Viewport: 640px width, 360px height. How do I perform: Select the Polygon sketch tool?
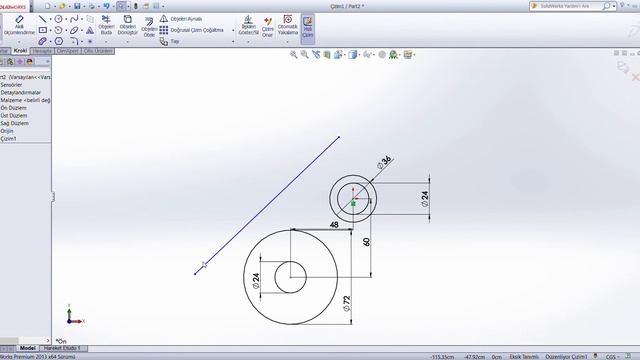[x=59, y=41]
